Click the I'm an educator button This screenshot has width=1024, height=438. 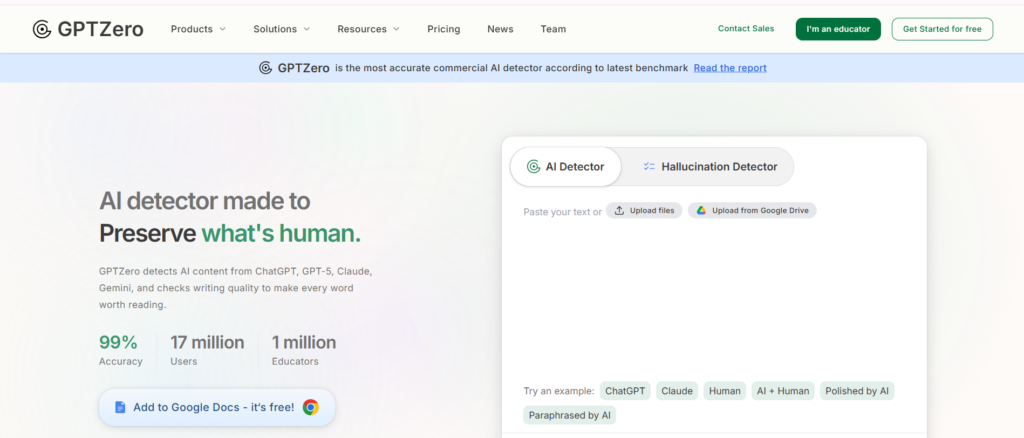coord(838,29)
